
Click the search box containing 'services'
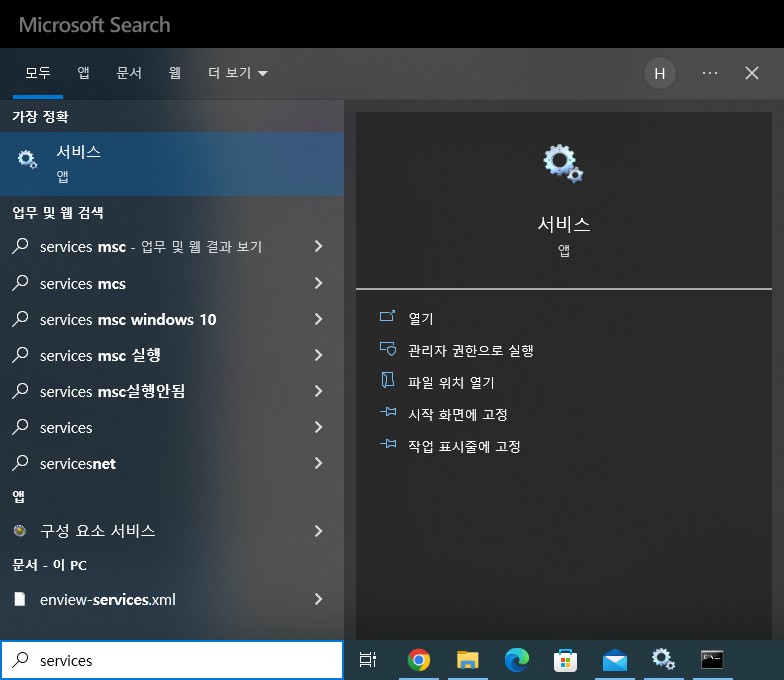click(x=172, y=660)
